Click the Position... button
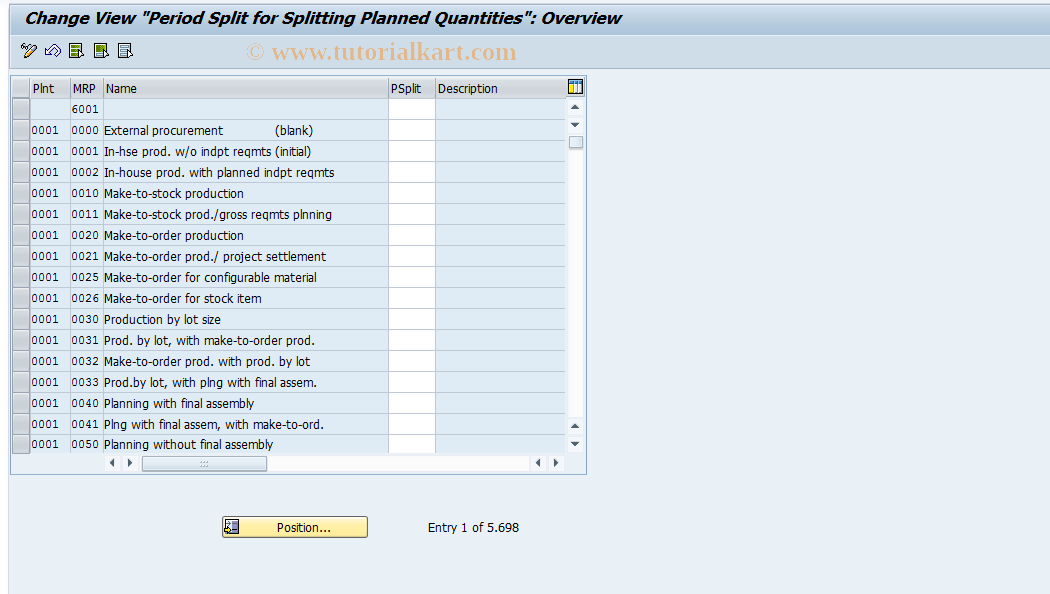 tap(295, 527)
